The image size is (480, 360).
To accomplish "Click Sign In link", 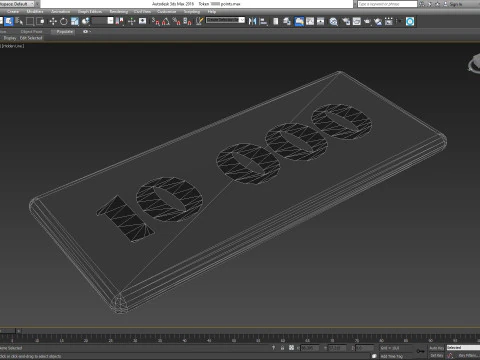I will point(456,4).
